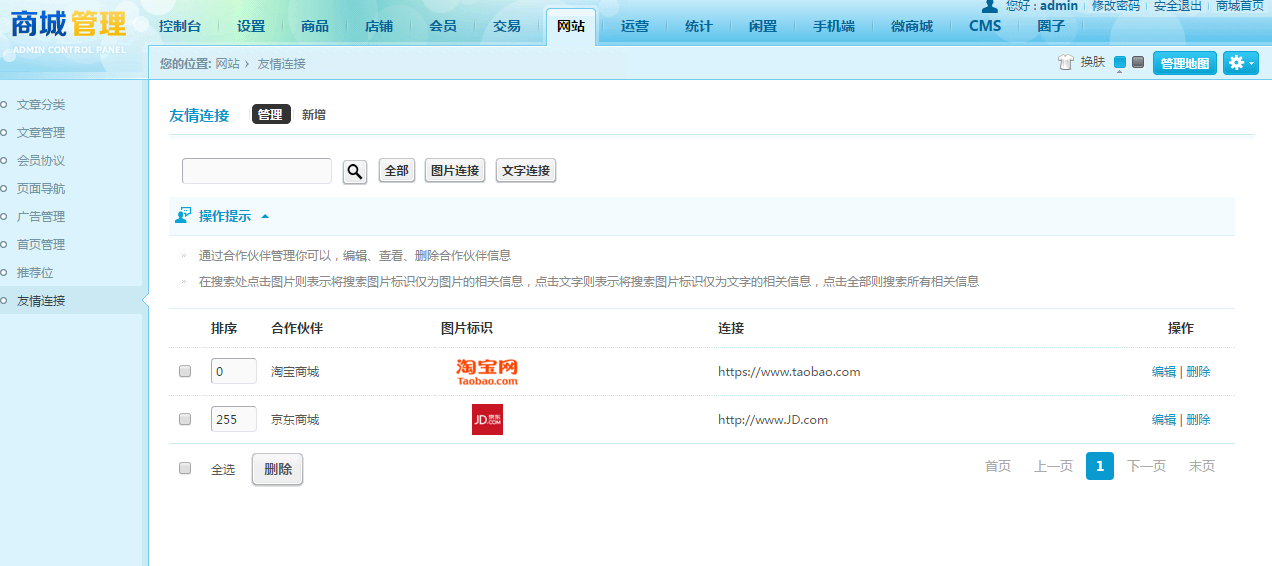Click the sort field containing 255
The height and width of the screenshot is (566, 1272).
point(234,419)
